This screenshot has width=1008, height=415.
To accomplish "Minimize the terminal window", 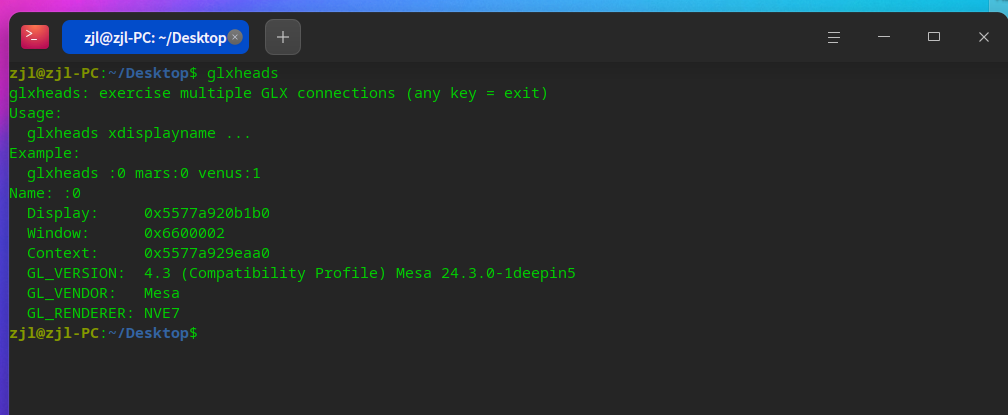I will [884, 37].
